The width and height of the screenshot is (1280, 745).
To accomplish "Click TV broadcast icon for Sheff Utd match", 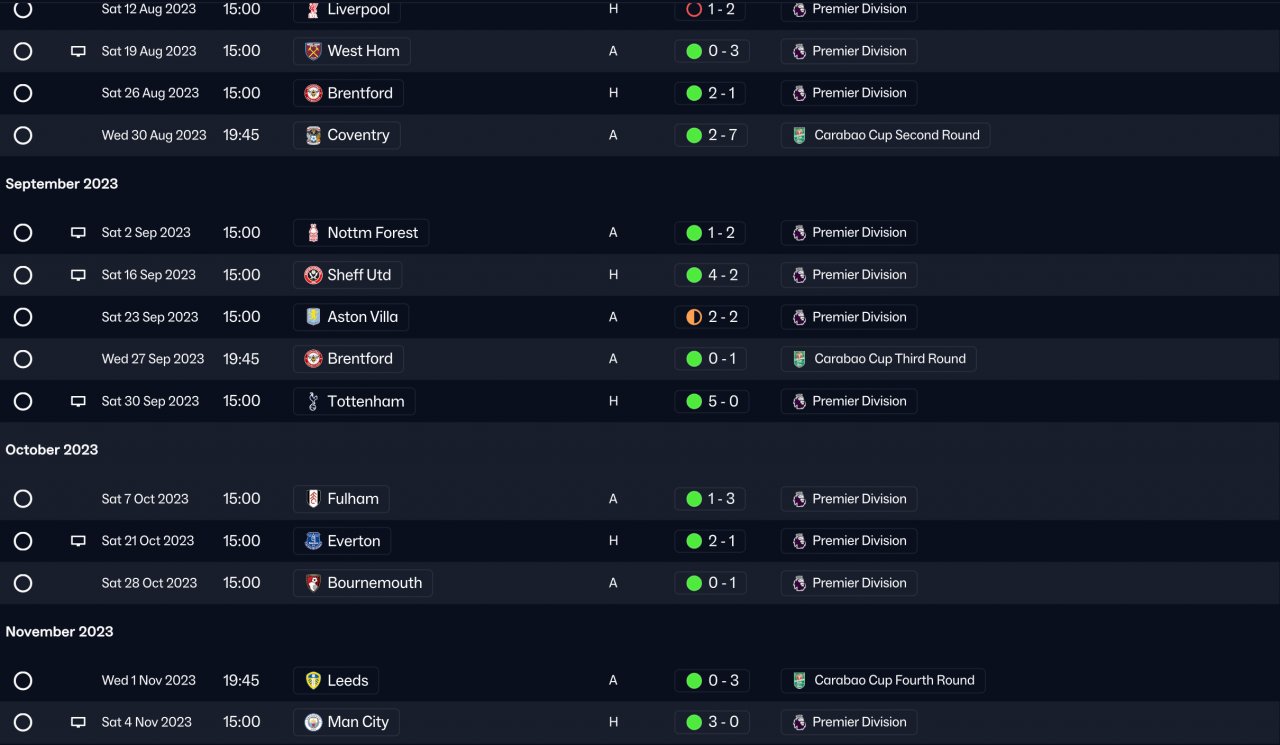I will (78, 275).
